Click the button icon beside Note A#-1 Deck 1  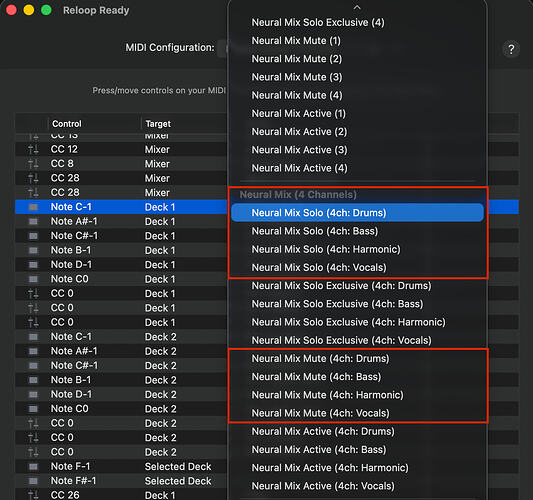[33, 222]
